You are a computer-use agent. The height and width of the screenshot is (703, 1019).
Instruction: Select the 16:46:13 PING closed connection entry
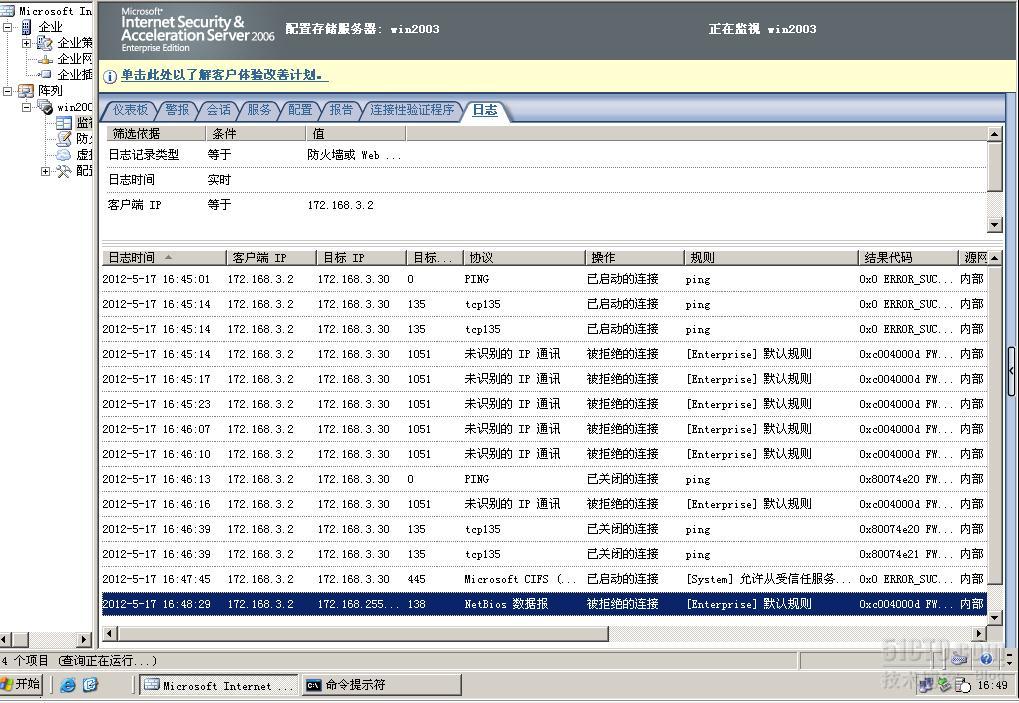[x=545, y=479]
